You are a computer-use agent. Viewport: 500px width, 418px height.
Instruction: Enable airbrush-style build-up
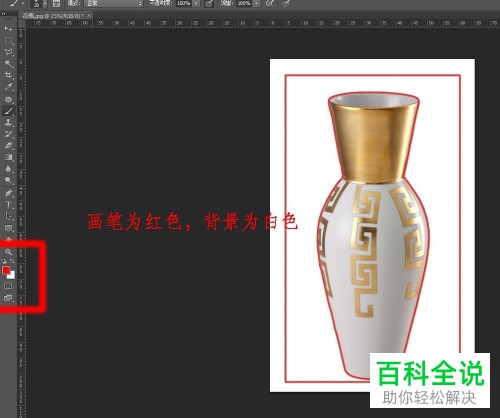(270, 4)
